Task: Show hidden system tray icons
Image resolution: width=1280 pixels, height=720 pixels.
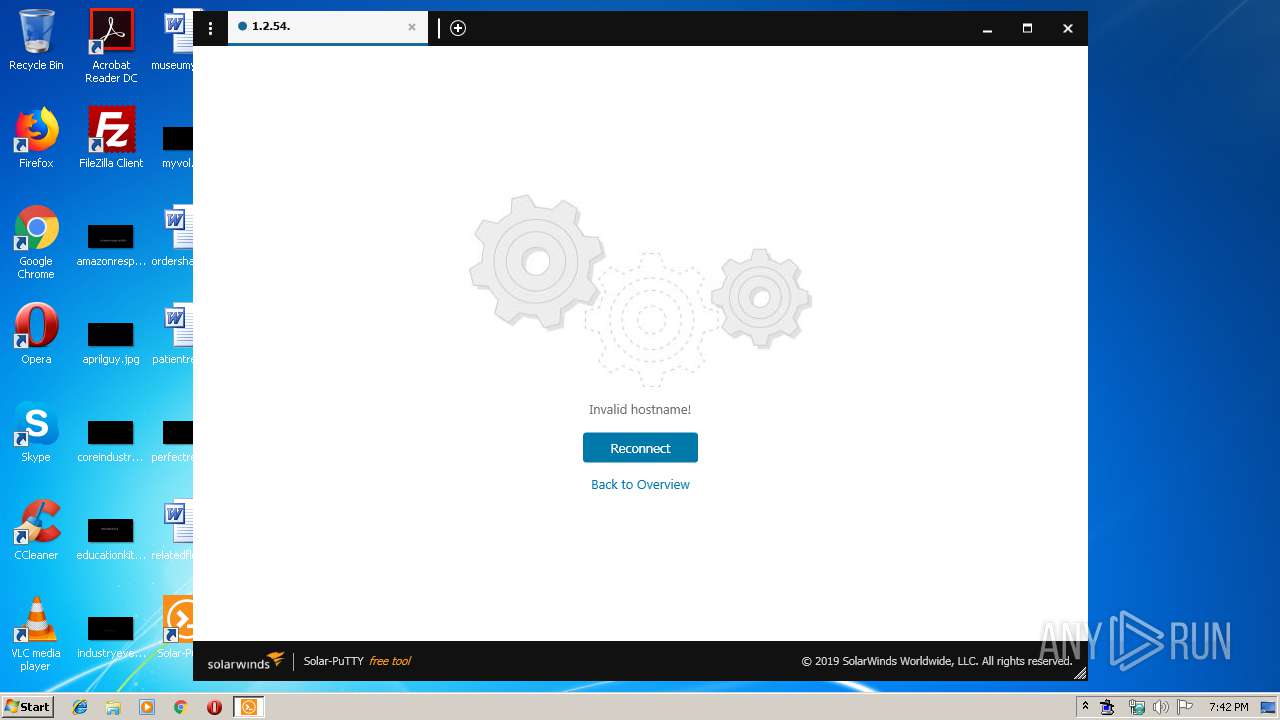Action: [1085, 707]
